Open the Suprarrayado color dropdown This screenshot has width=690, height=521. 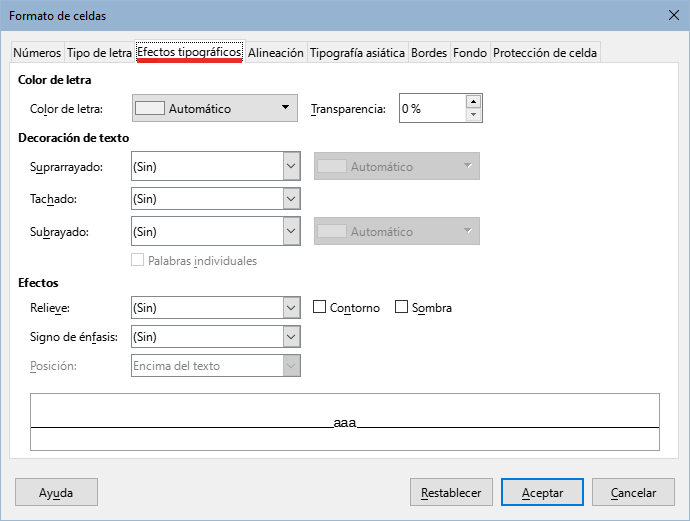click(x=396, y=166)
